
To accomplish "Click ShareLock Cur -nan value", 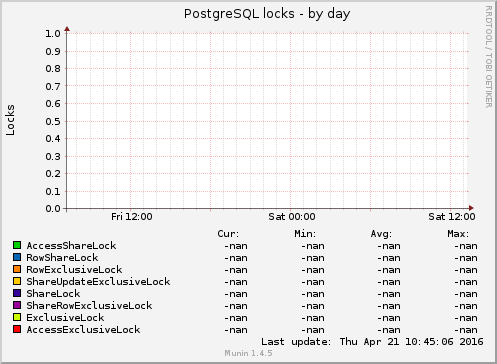I will coord(236,294).
